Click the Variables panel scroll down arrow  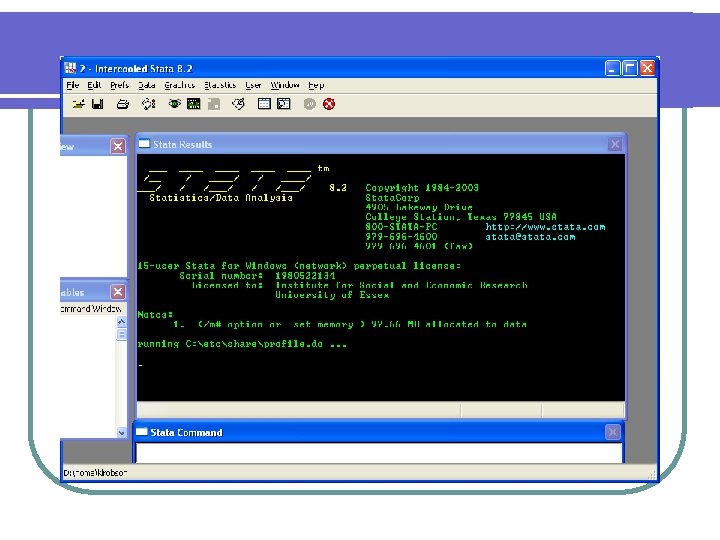pyautogui.click(x=121, y=432)
